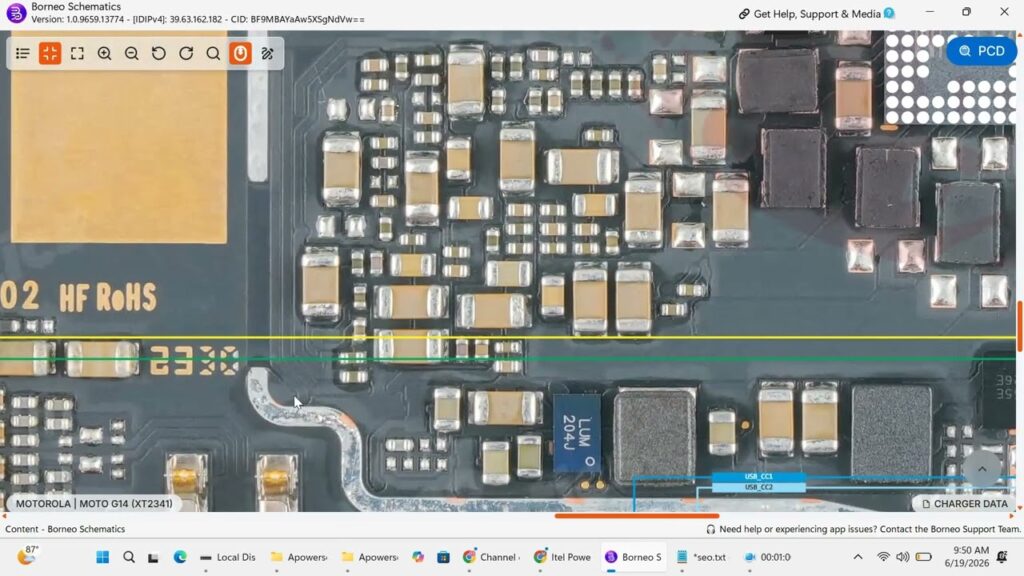Zoom in with the plus magnifier
The image size is (1024, 576).
tap(104, 54)
